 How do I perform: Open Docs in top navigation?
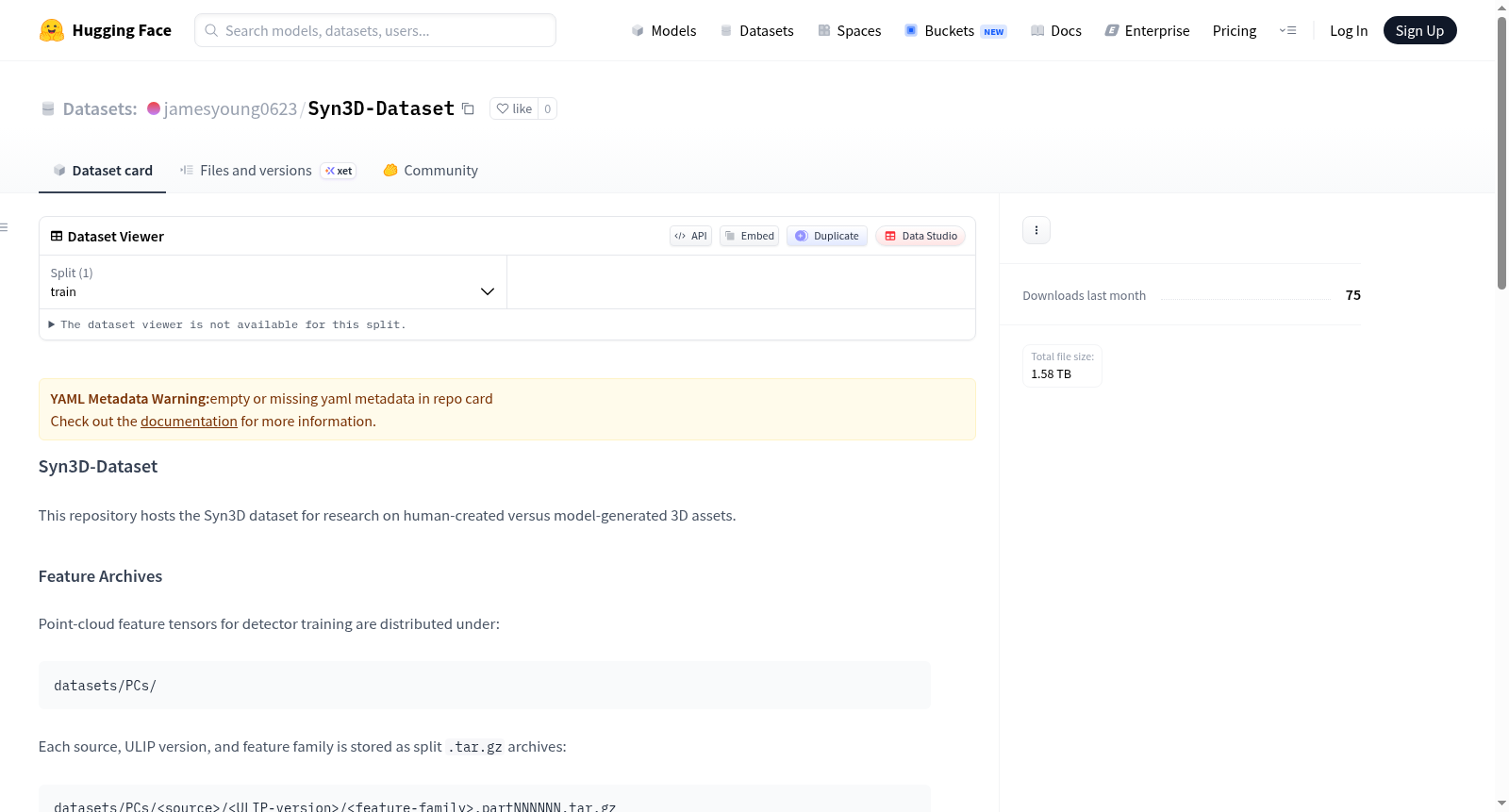pos(1056,30)
